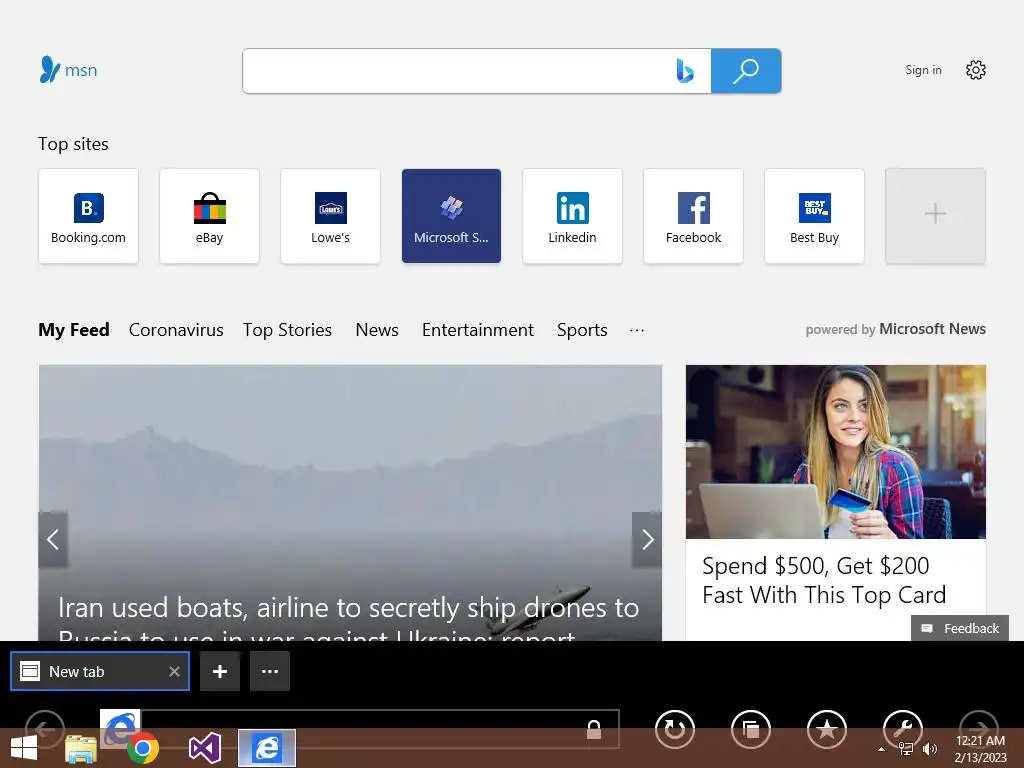Open the eBay top site tile
The width and height of the screenshot is (1024, 768).
[x=209, y=216]
